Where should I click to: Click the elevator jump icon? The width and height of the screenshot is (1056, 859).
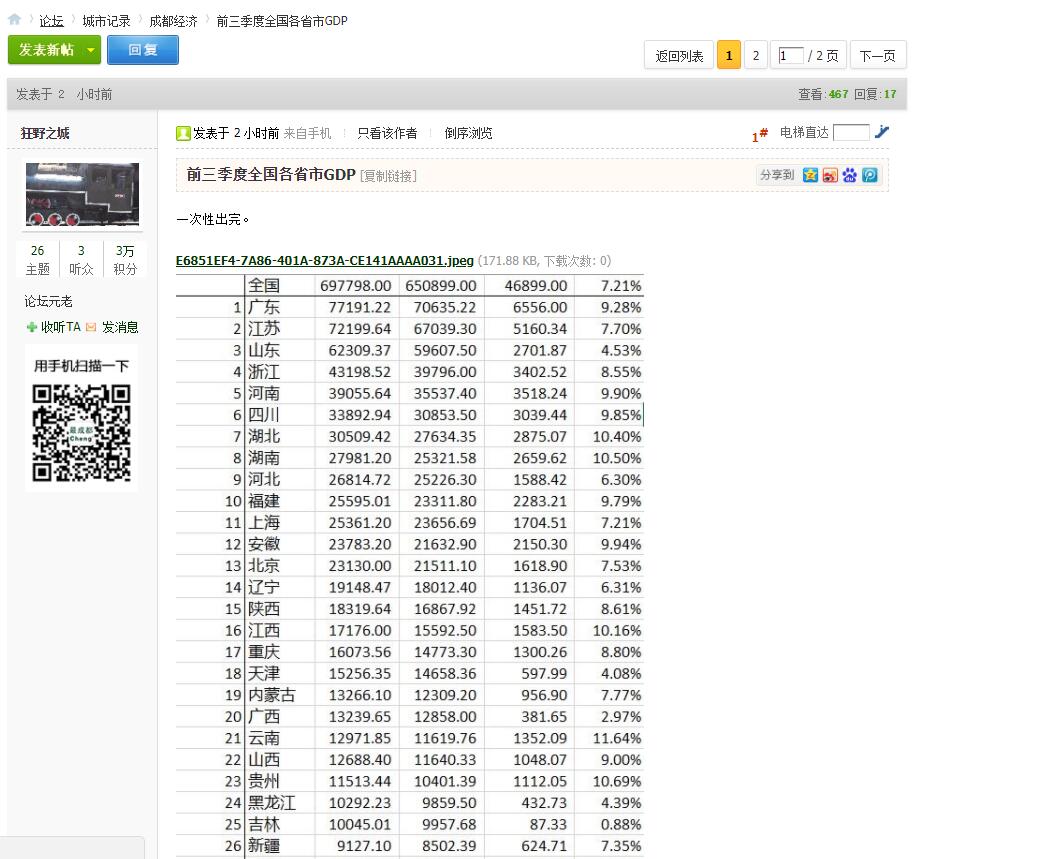click(882, 132)
